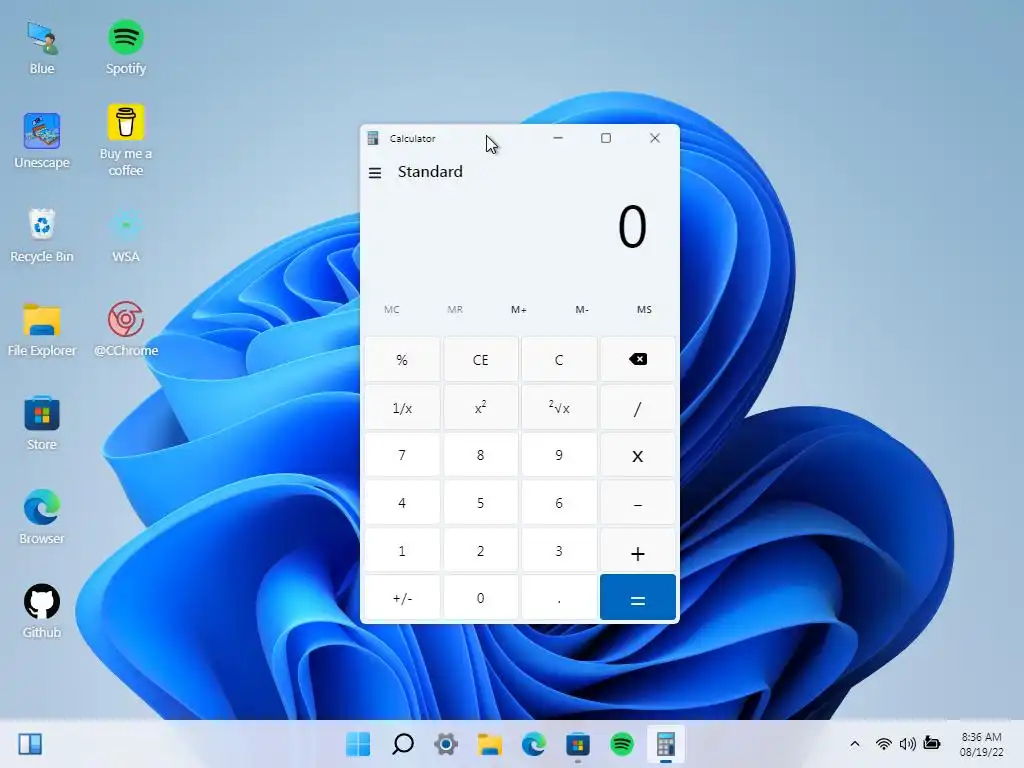
Task: Click the M+ memory add button
Action: (519, 310)
